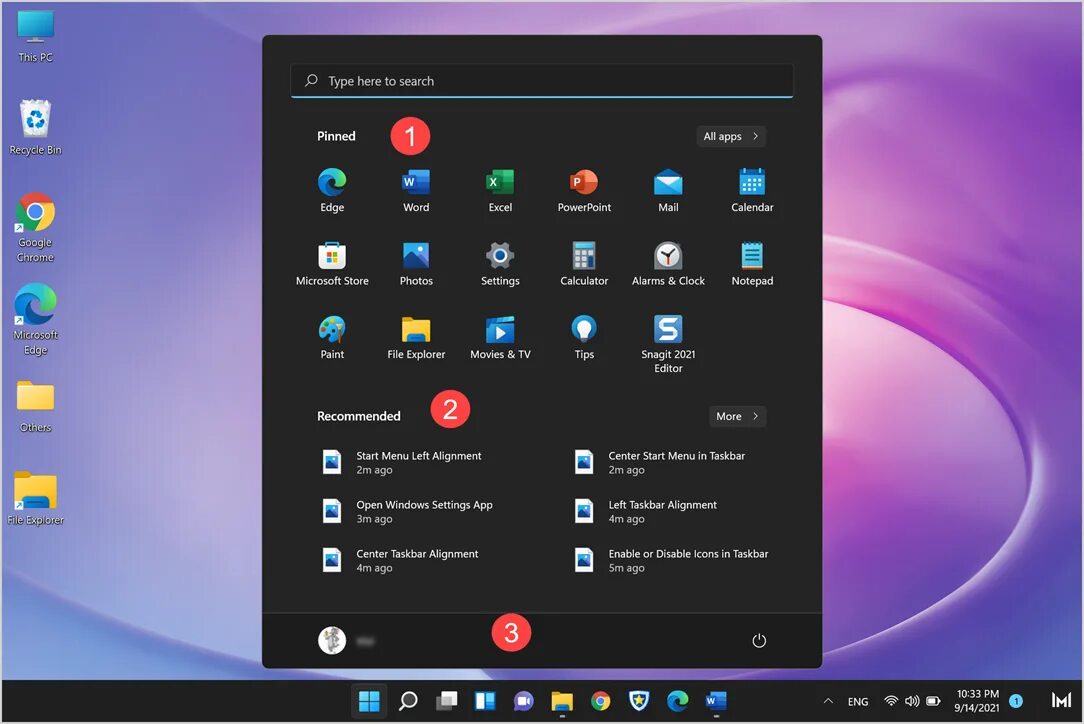Open the pinned Excel app
The width and height of the screenshot is (1084, 724).
pos(500,190)
